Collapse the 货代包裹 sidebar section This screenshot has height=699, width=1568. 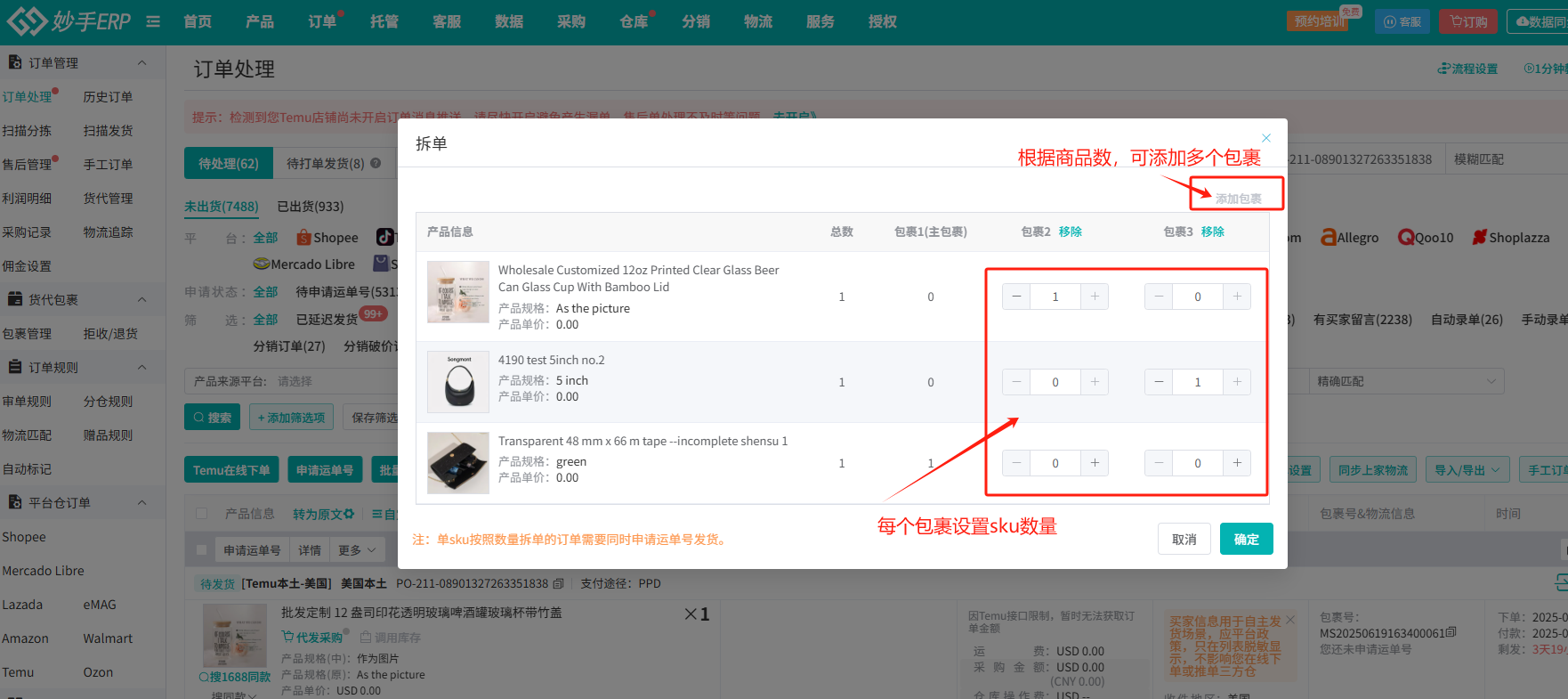tap(141, 299)
